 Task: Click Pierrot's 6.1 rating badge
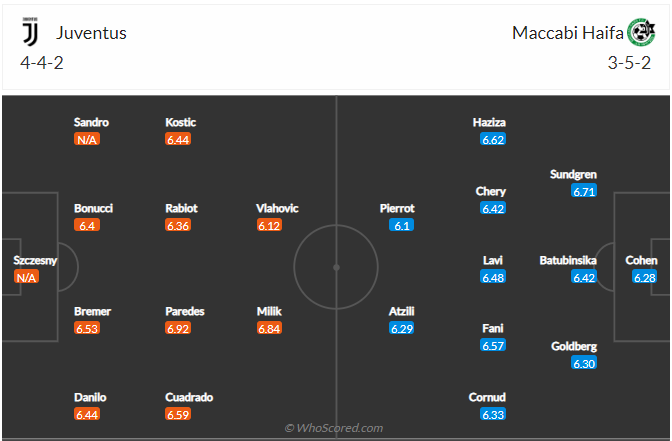tap(401, 226)
